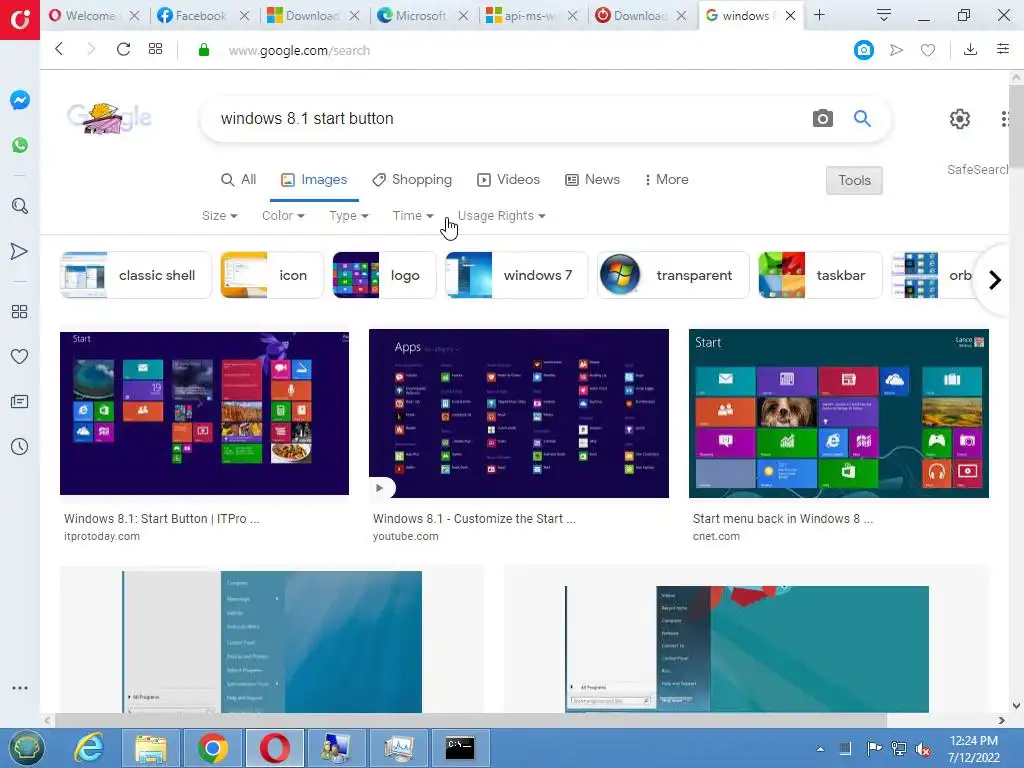Open the taskbar clock and date
Image resolution: width=1024 pixels, height=768 pixels.
[x=974, y=749]
